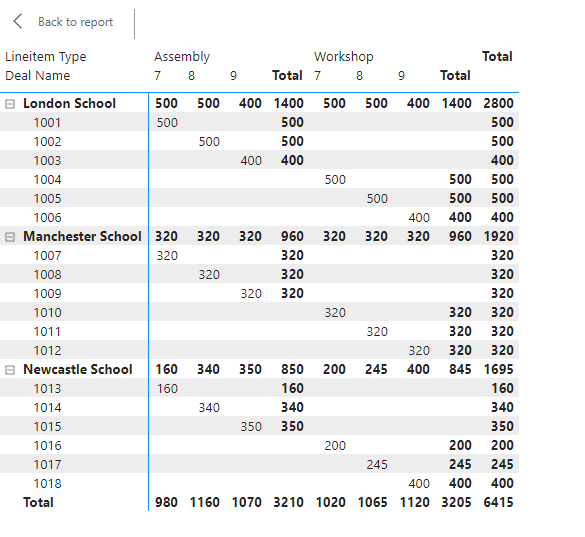Select the Workshop column header

click(x=344, y=57)
